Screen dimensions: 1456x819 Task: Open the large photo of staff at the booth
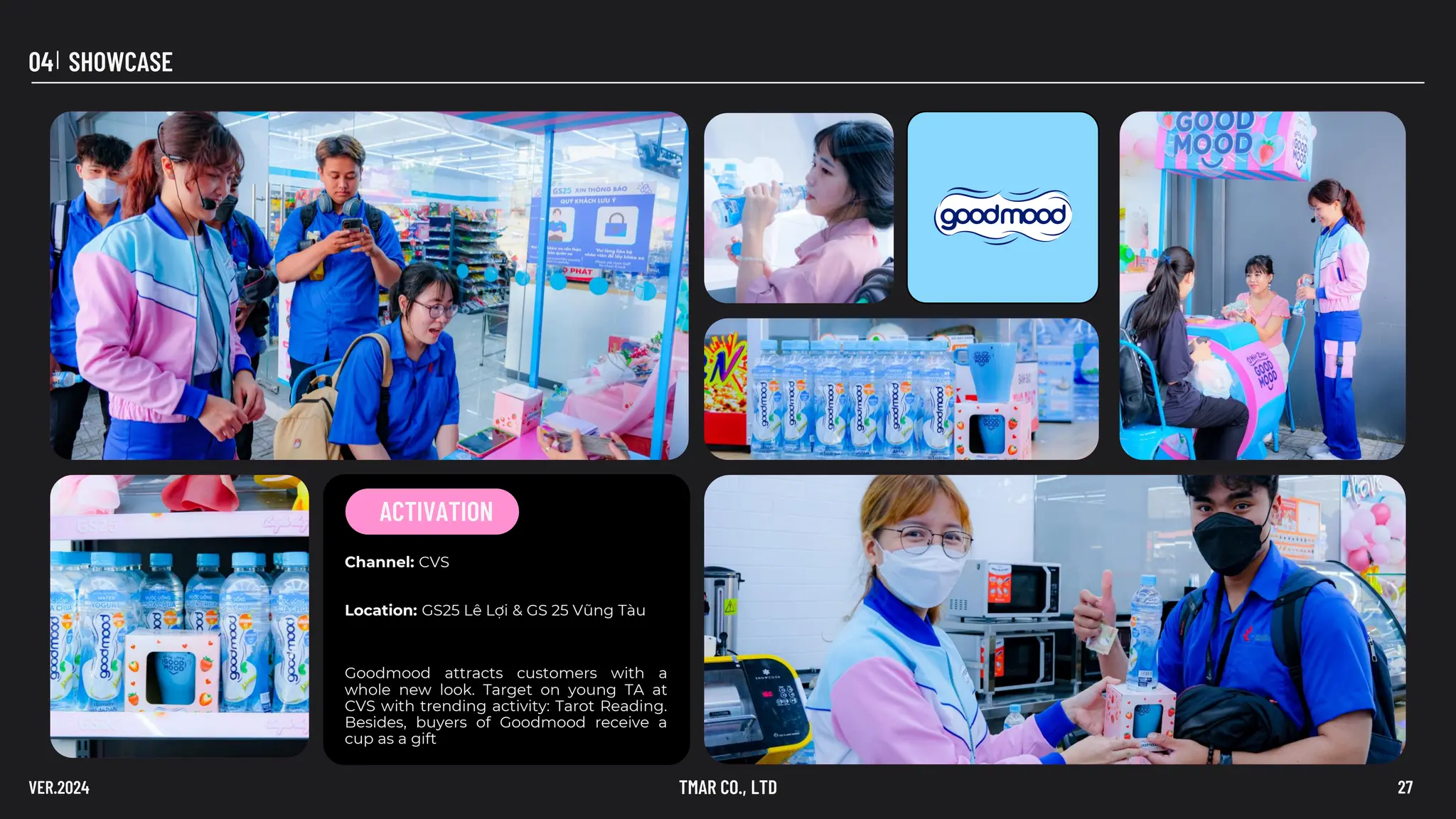[369, 285]
